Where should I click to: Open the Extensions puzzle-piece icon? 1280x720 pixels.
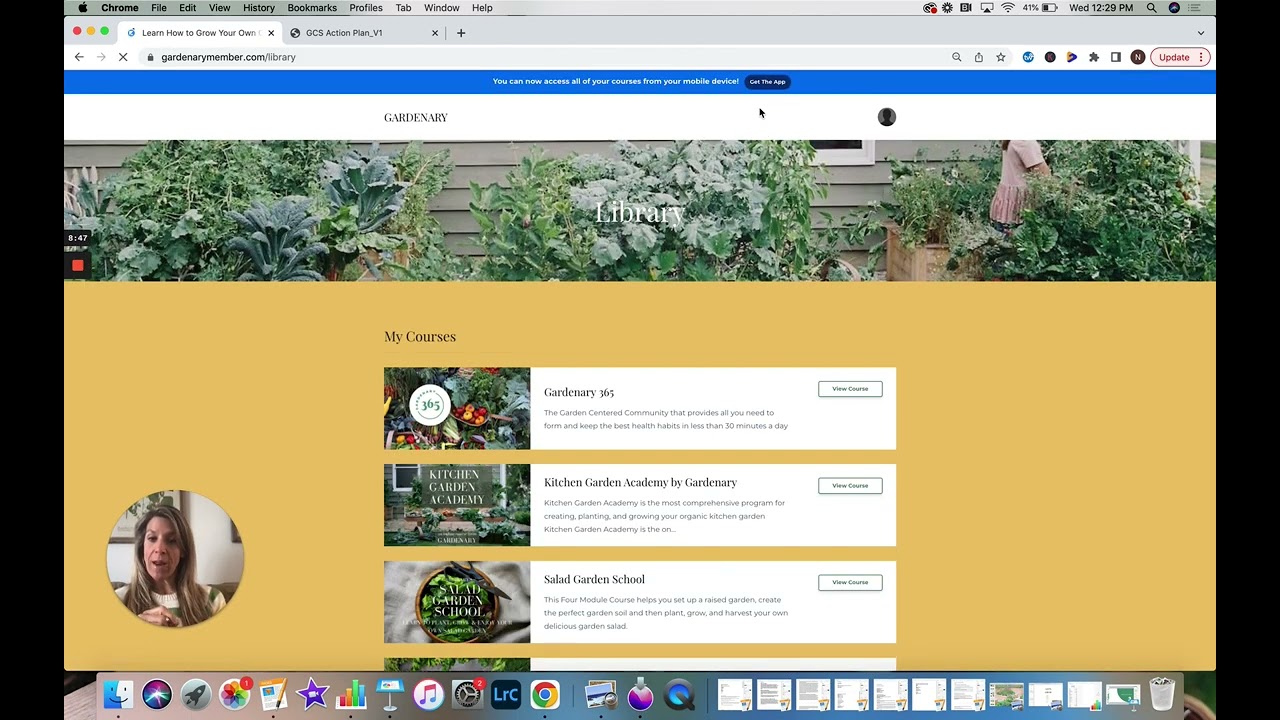(1093, 57)
